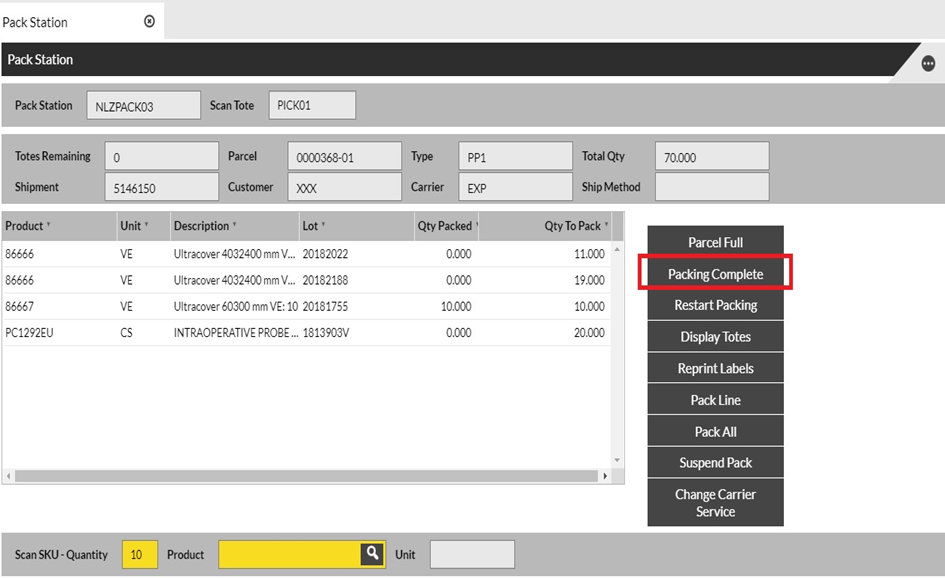Open Change Carrier Service

click(715, 503)
